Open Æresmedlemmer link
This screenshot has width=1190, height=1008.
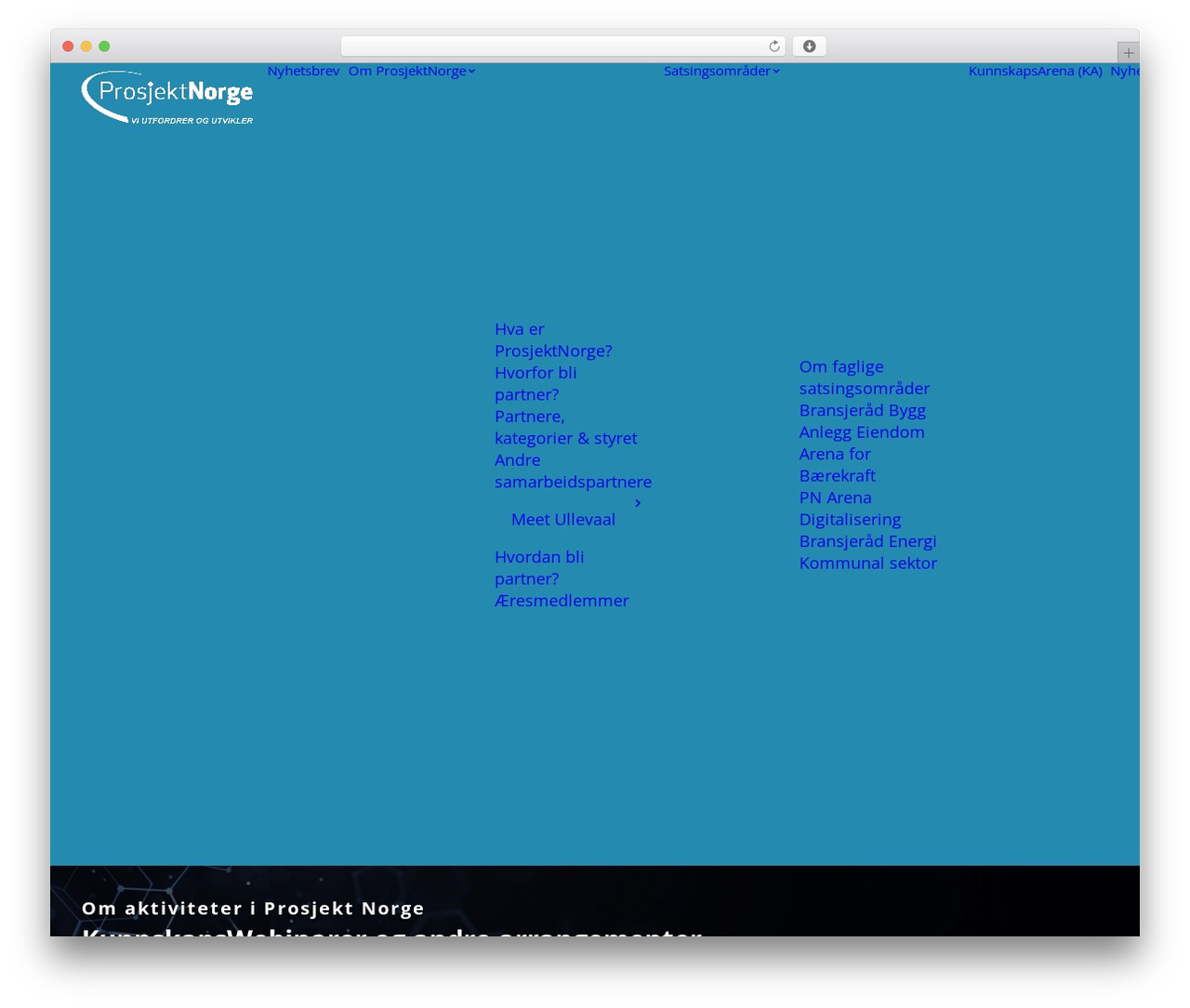click(562, 601)
